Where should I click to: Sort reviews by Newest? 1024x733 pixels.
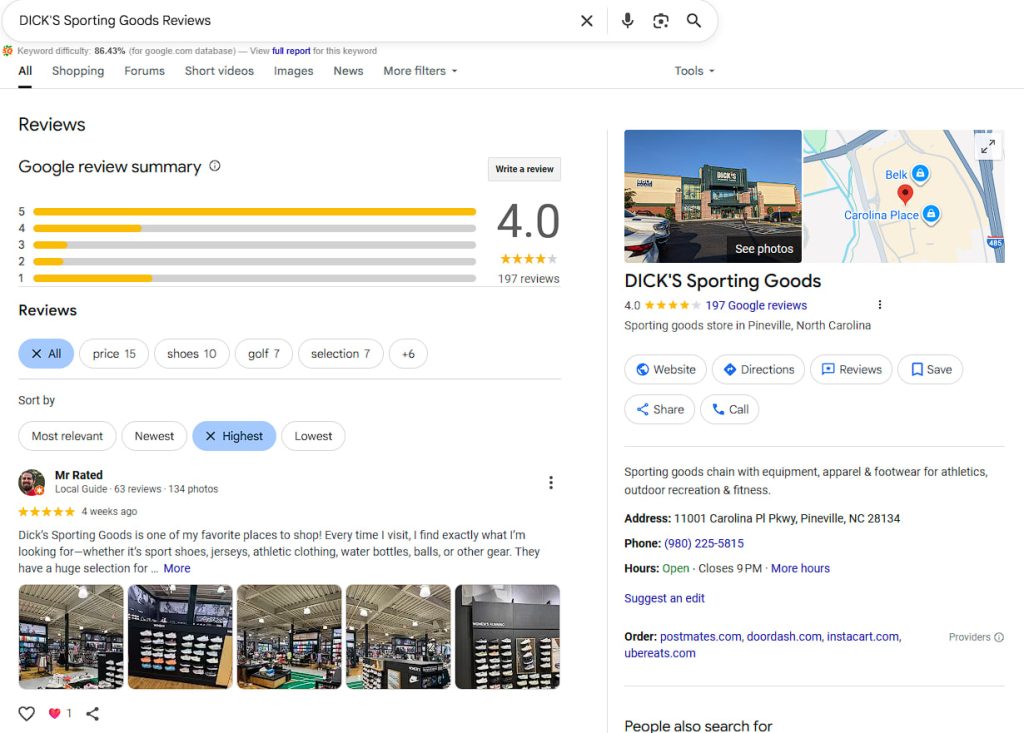tap(154, 436)
